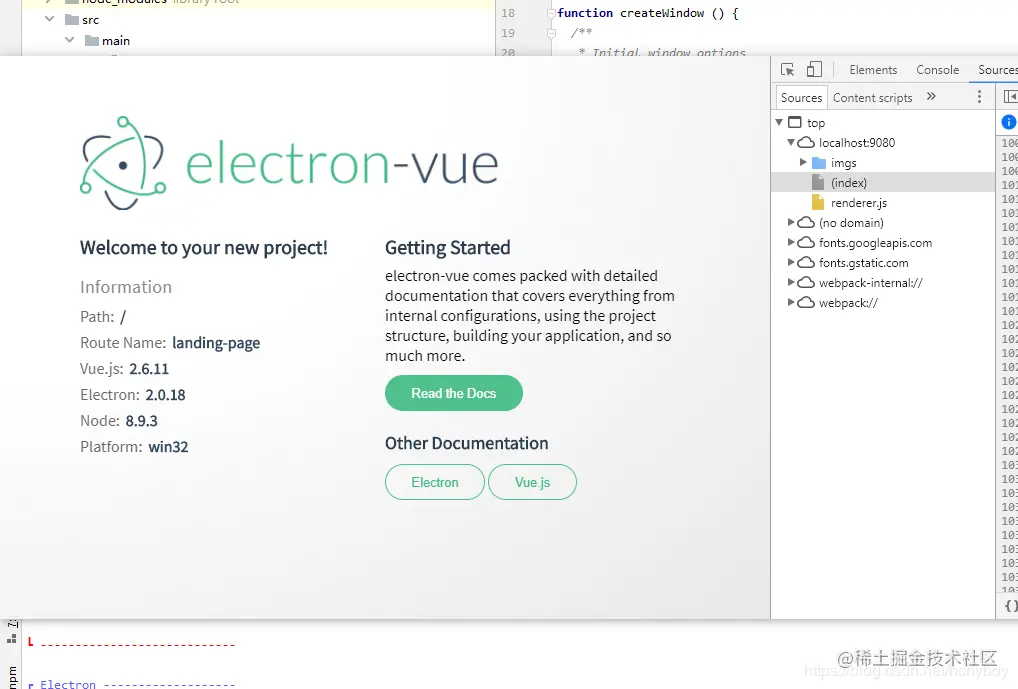Expand the fonts.googleapis.com node
The width and height of the screenshot is (1018, 689).
point(791,242)
